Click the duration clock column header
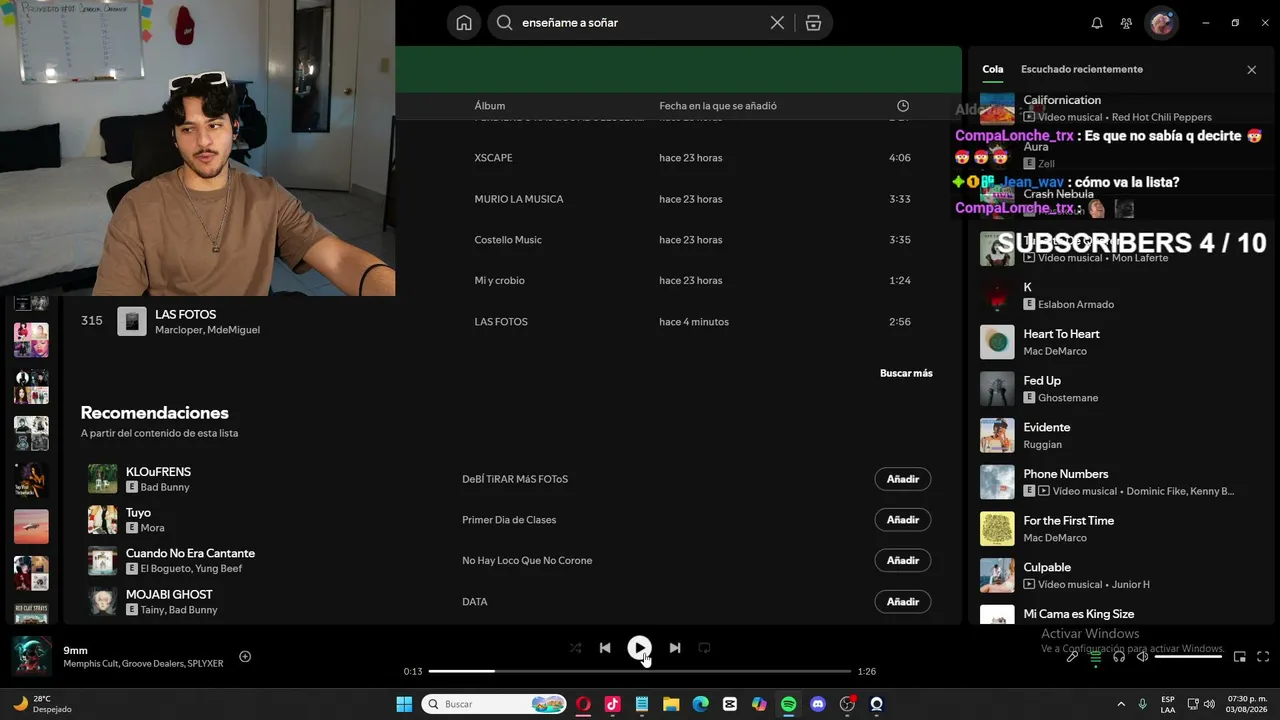Screen dimensions: 1280x720 [x=903, y=106]
